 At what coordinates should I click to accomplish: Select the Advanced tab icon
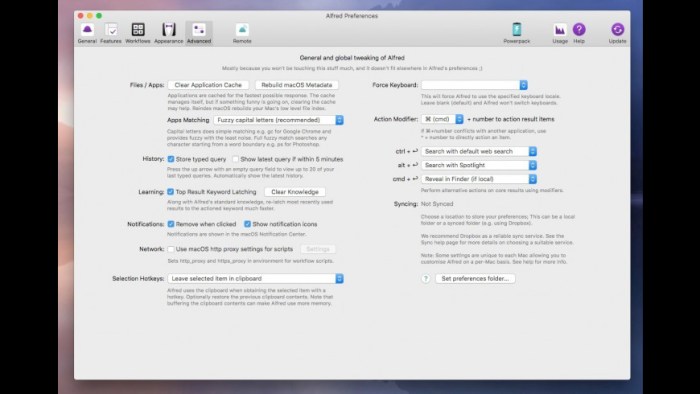199,33
